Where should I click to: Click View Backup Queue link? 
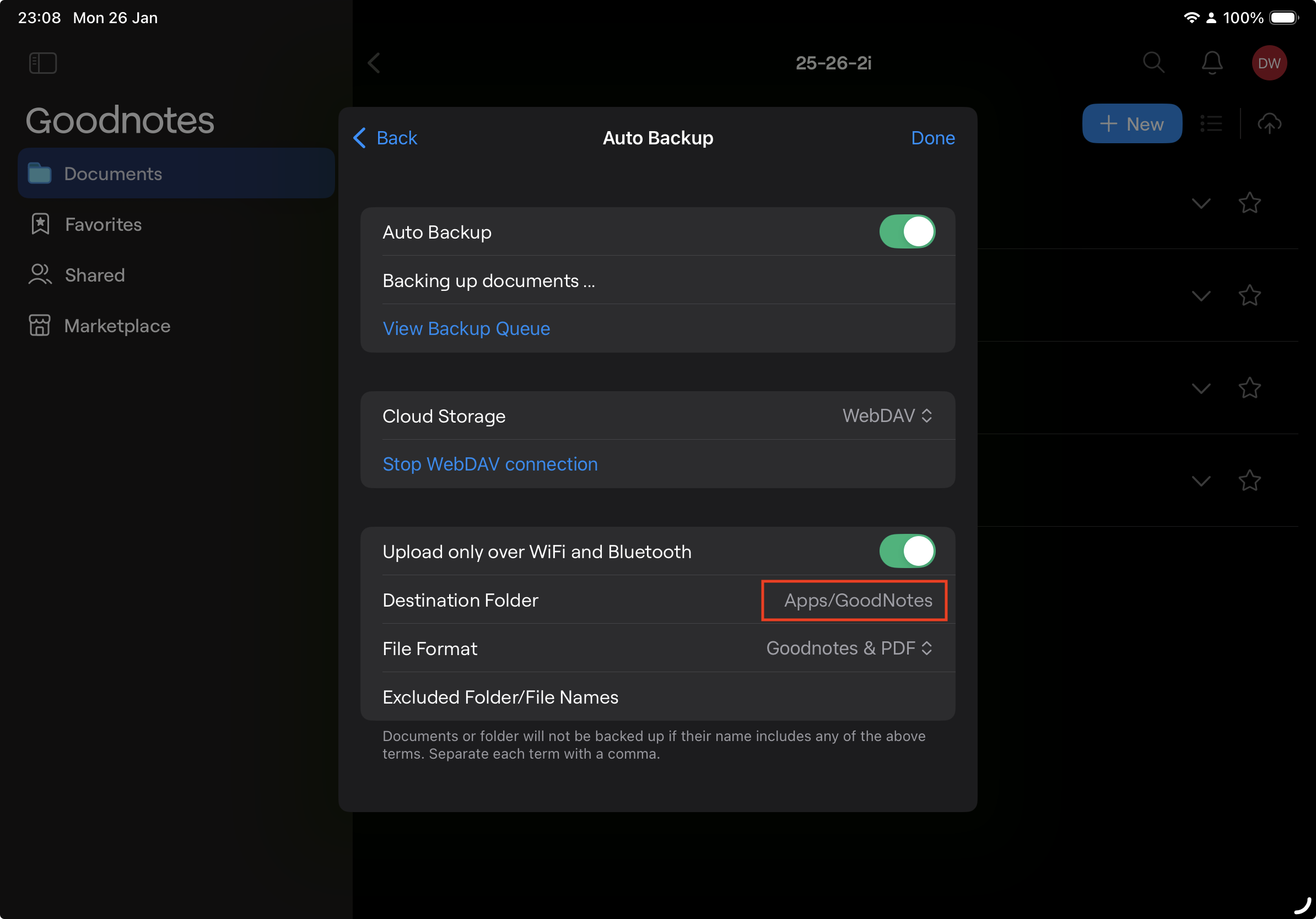pyautogui.click(x=466, y=328)
